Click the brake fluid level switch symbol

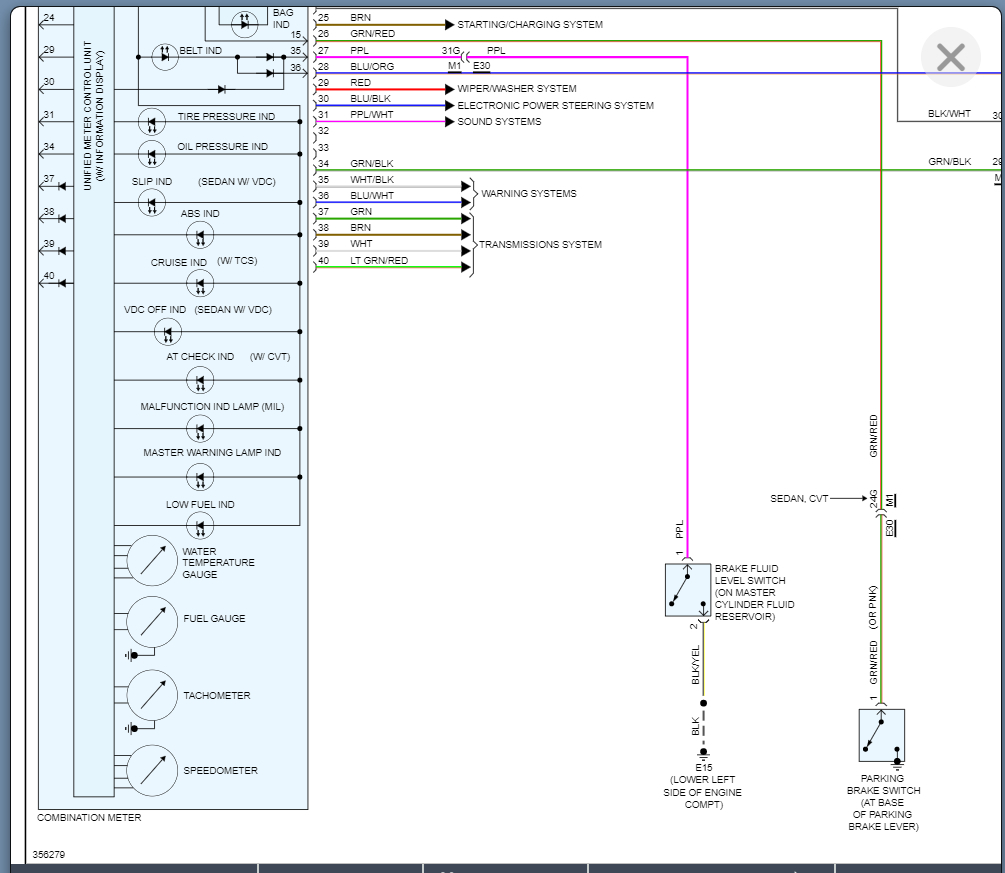(688, 589)
